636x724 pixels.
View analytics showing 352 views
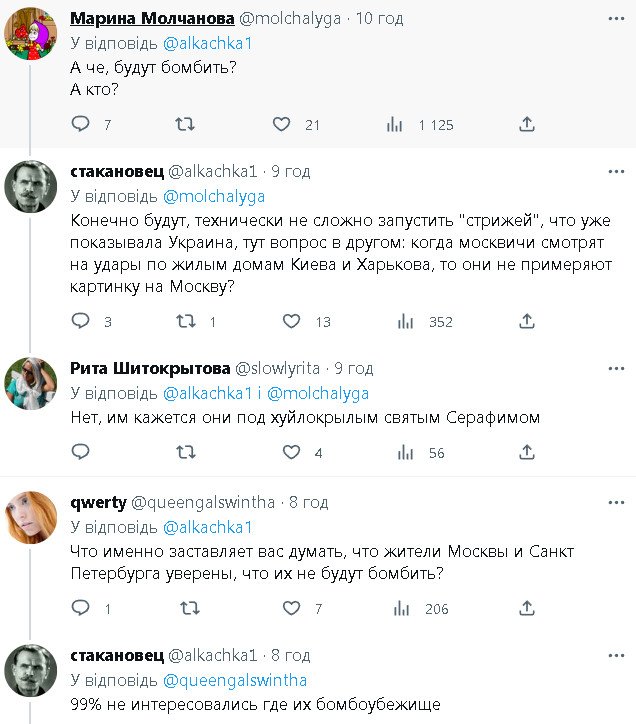tap(406, 321)
